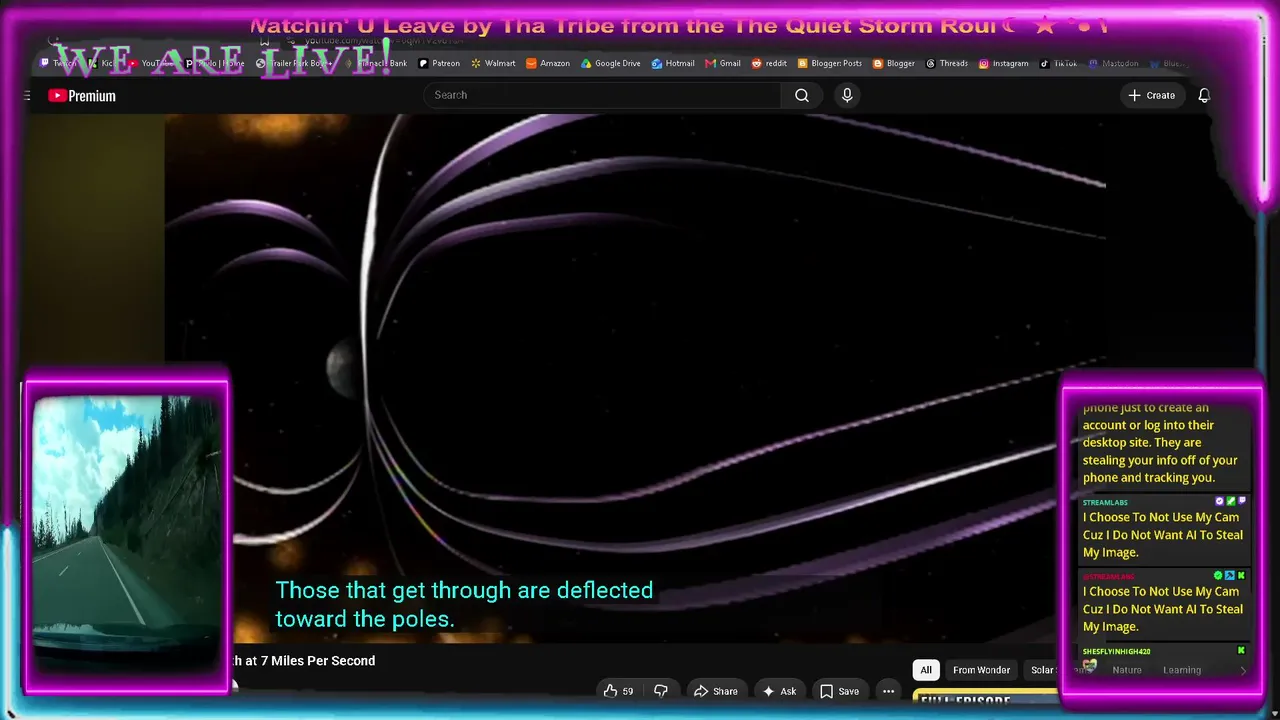Open the Blogger bookmark

[894, 63]
